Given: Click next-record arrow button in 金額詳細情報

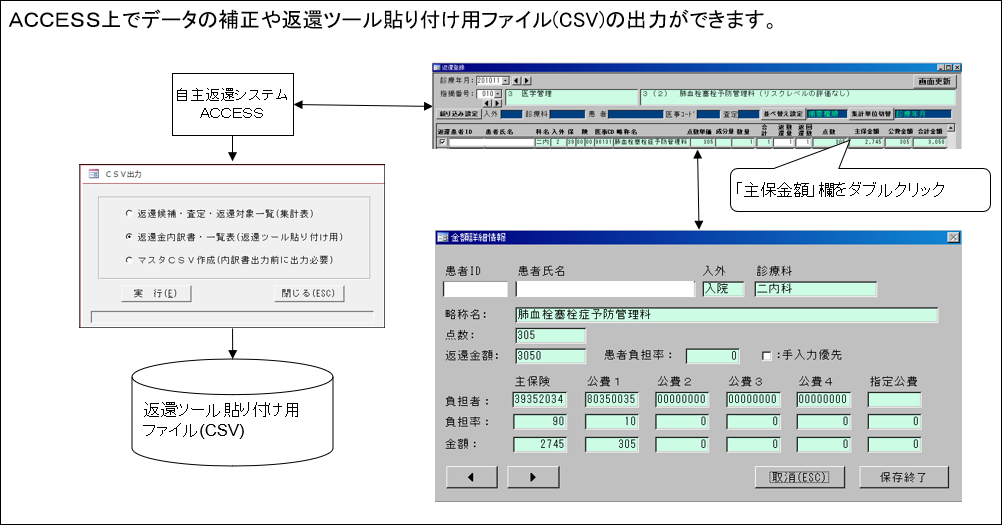Looking at the screenshot, I should tap(534, 476).
